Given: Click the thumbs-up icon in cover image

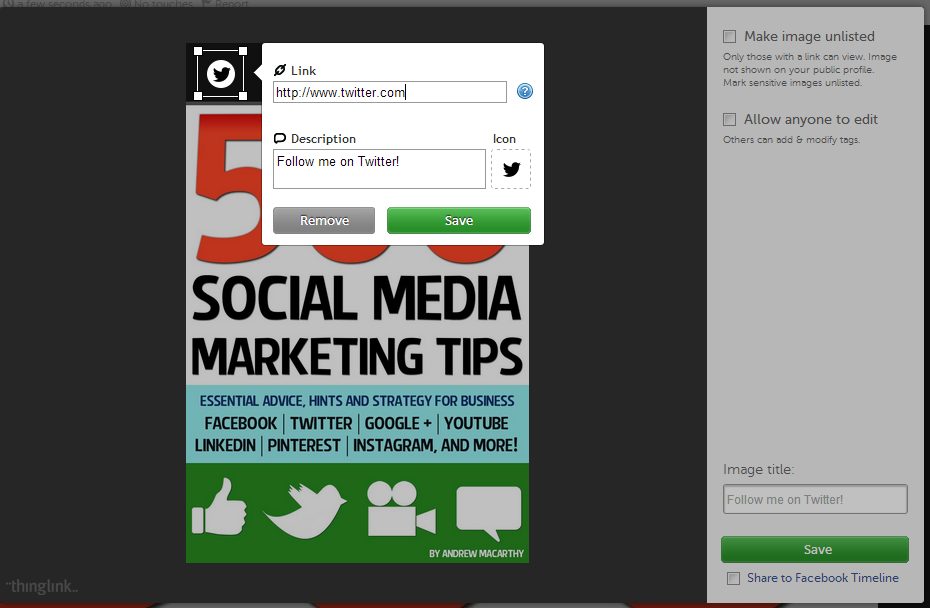Looking at the screenshot, I should click(219, 507).
